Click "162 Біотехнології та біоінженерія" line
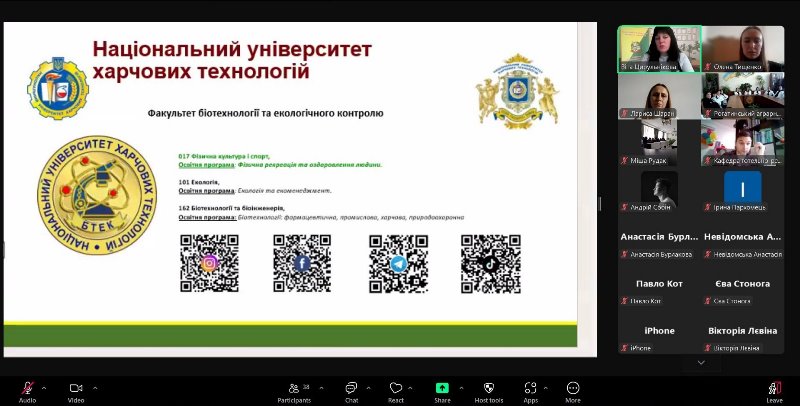The width and height of the screenshot is (800, 406). click(232, 208)
